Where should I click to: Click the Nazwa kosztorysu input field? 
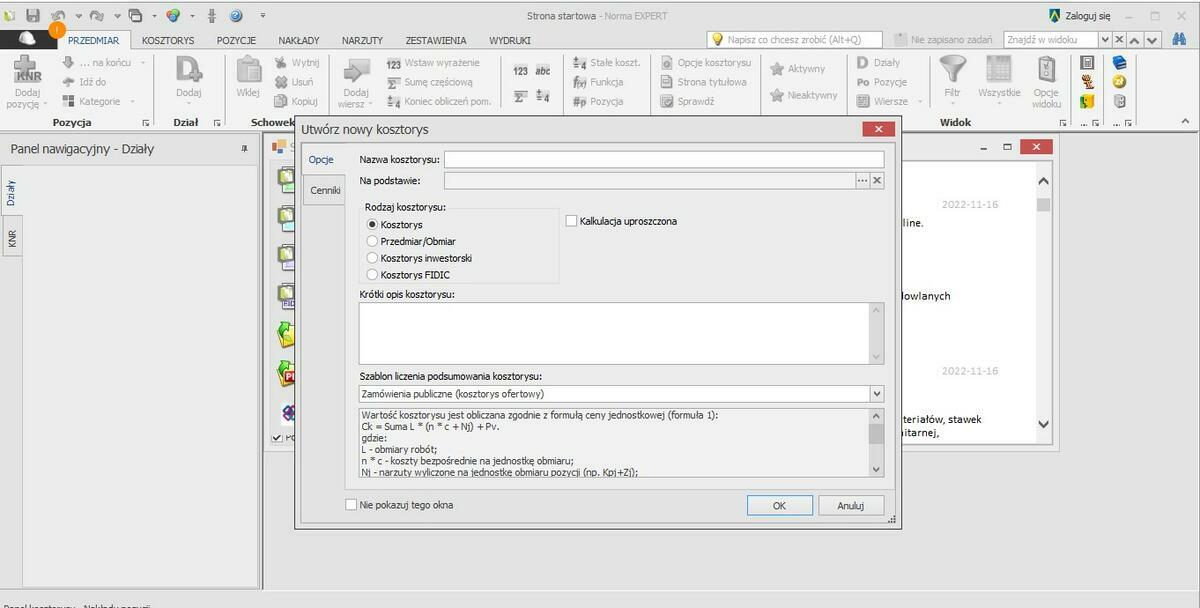tap(664, 160)
